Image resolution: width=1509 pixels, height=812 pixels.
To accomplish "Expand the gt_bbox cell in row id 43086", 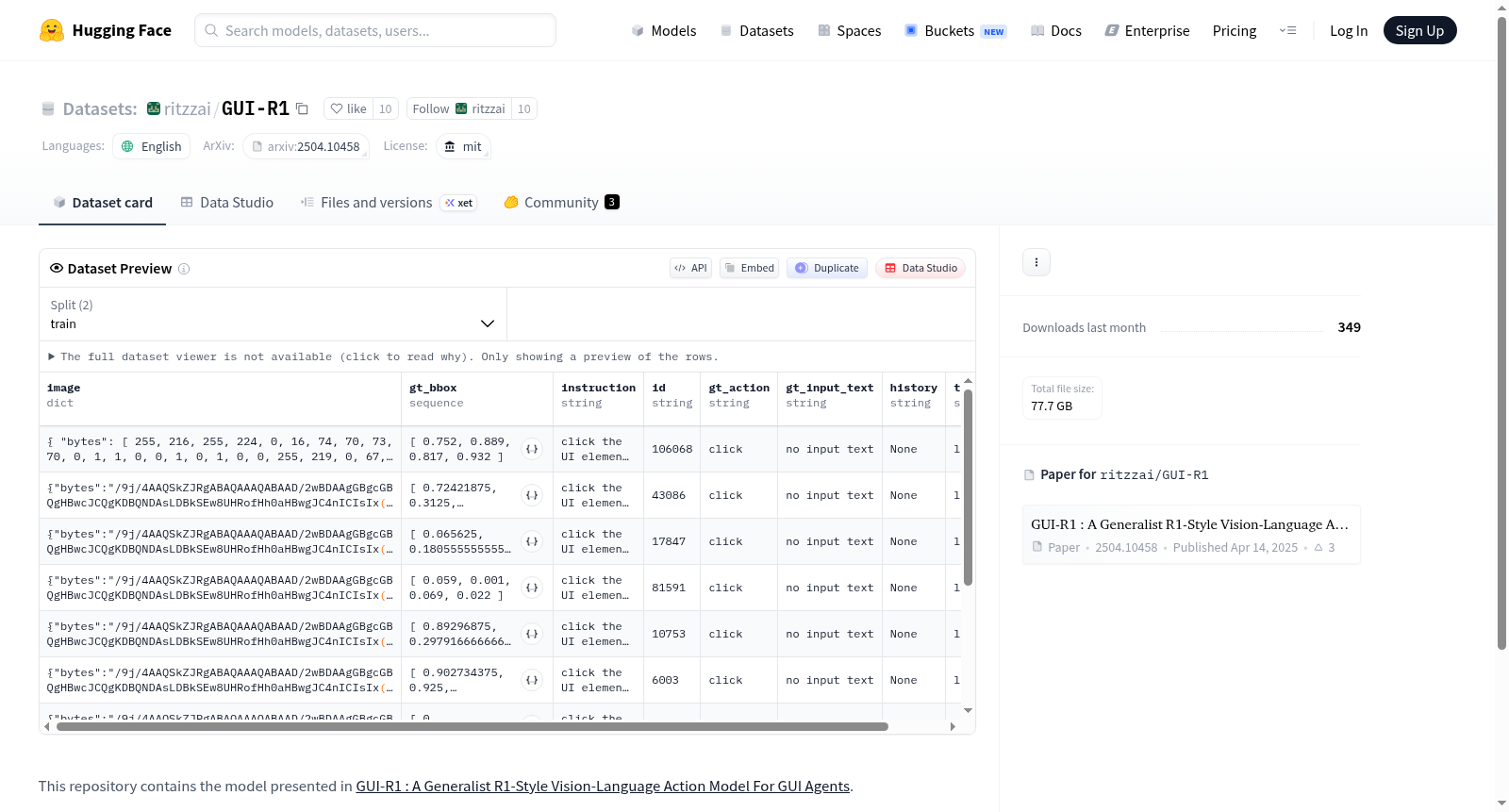I will coord(532,495).
